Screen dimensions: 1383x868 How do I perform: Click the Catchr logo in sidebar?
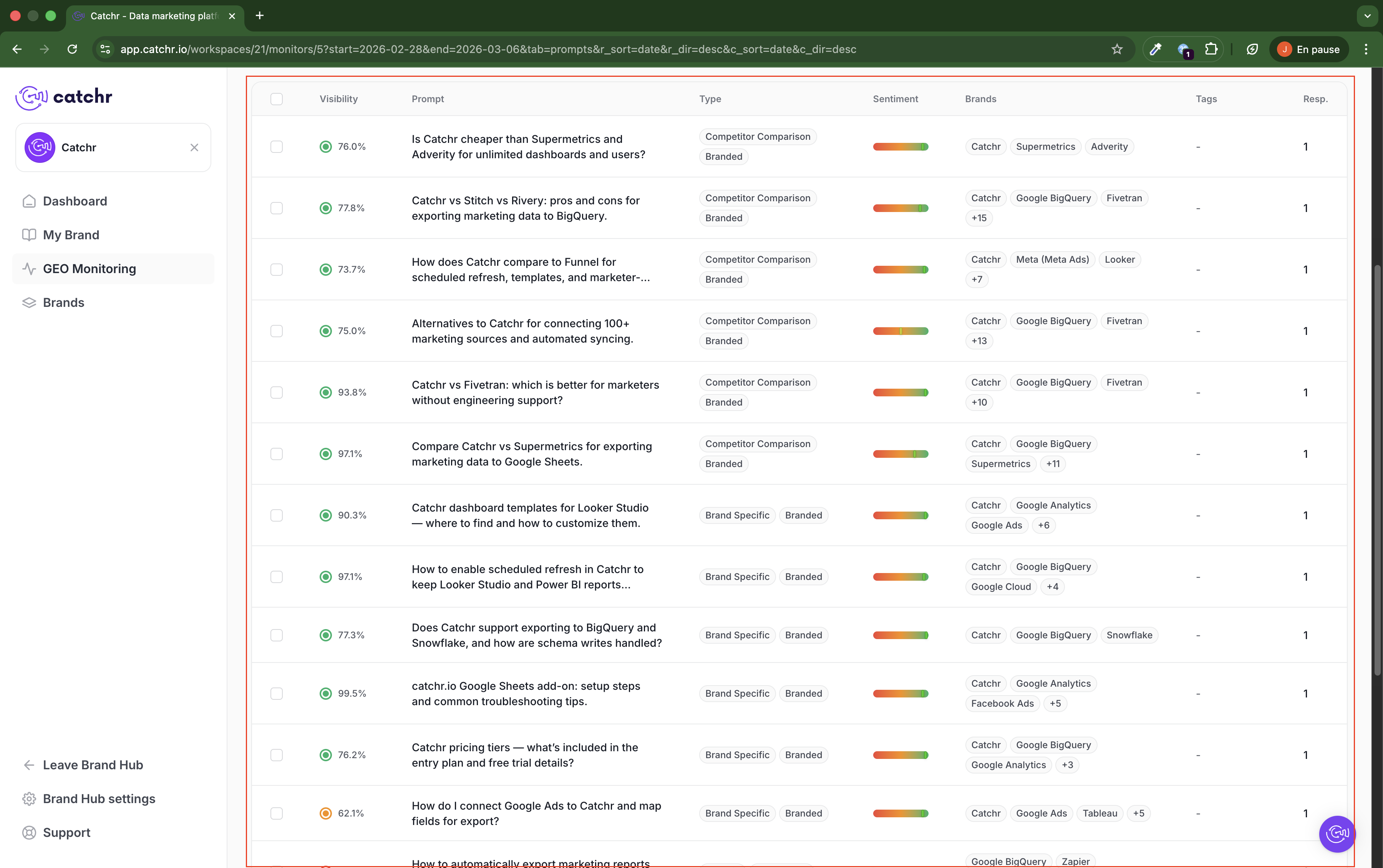pos(64,97)
